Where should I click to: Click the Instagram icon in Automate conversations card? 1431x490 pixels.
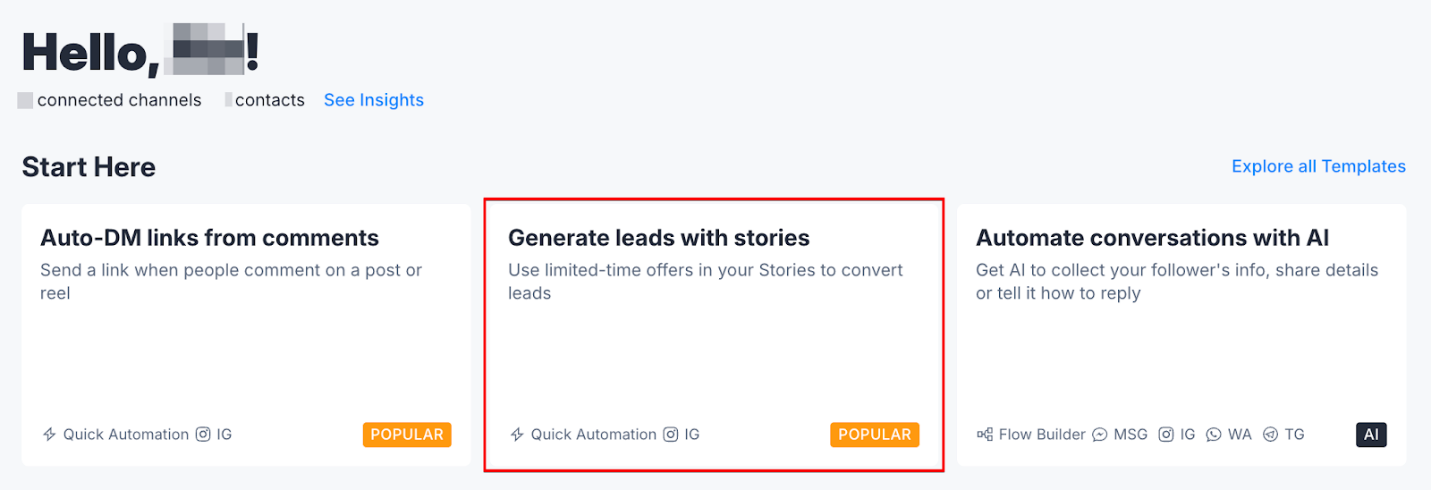click(x=1166, y=435)
